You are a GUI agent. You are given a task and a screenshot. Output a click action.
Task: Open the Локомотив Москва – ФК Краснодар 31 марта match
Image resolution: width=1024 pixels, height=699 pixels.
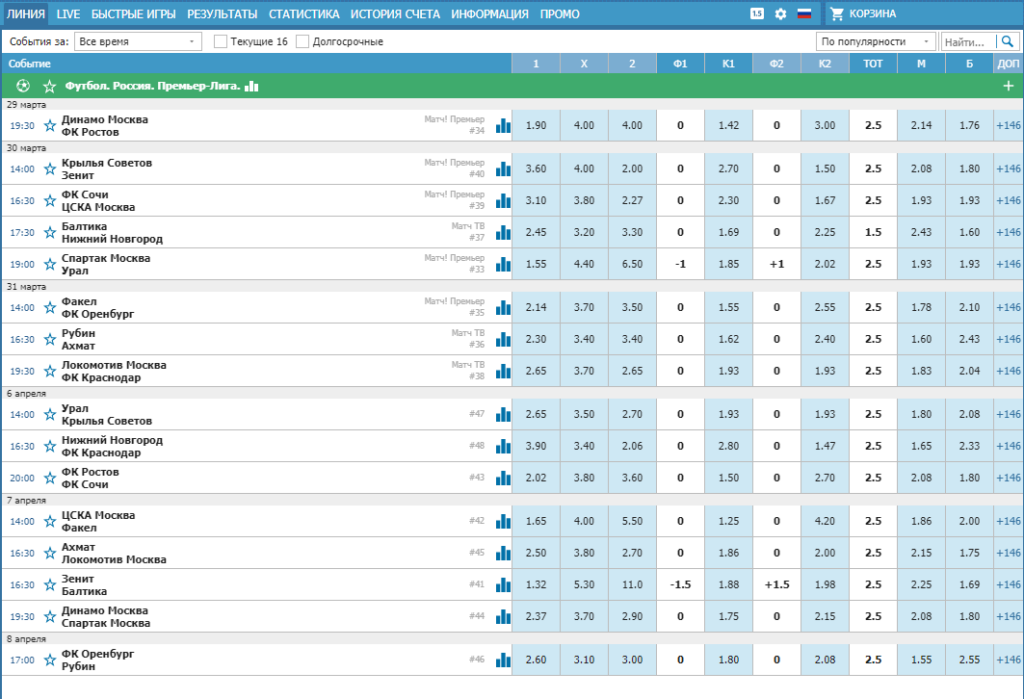coord(114,371)
